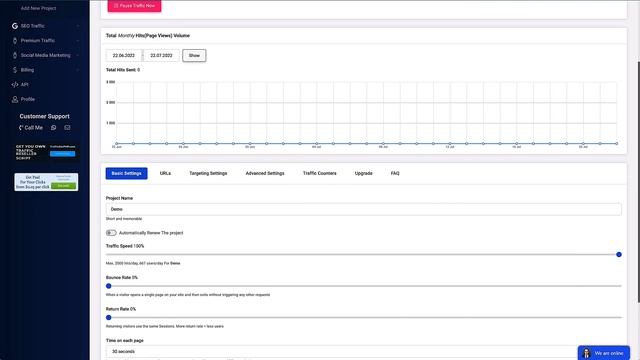Click the Profile person icon
This screenshot has width=640, height=360.
click(15, 99)
